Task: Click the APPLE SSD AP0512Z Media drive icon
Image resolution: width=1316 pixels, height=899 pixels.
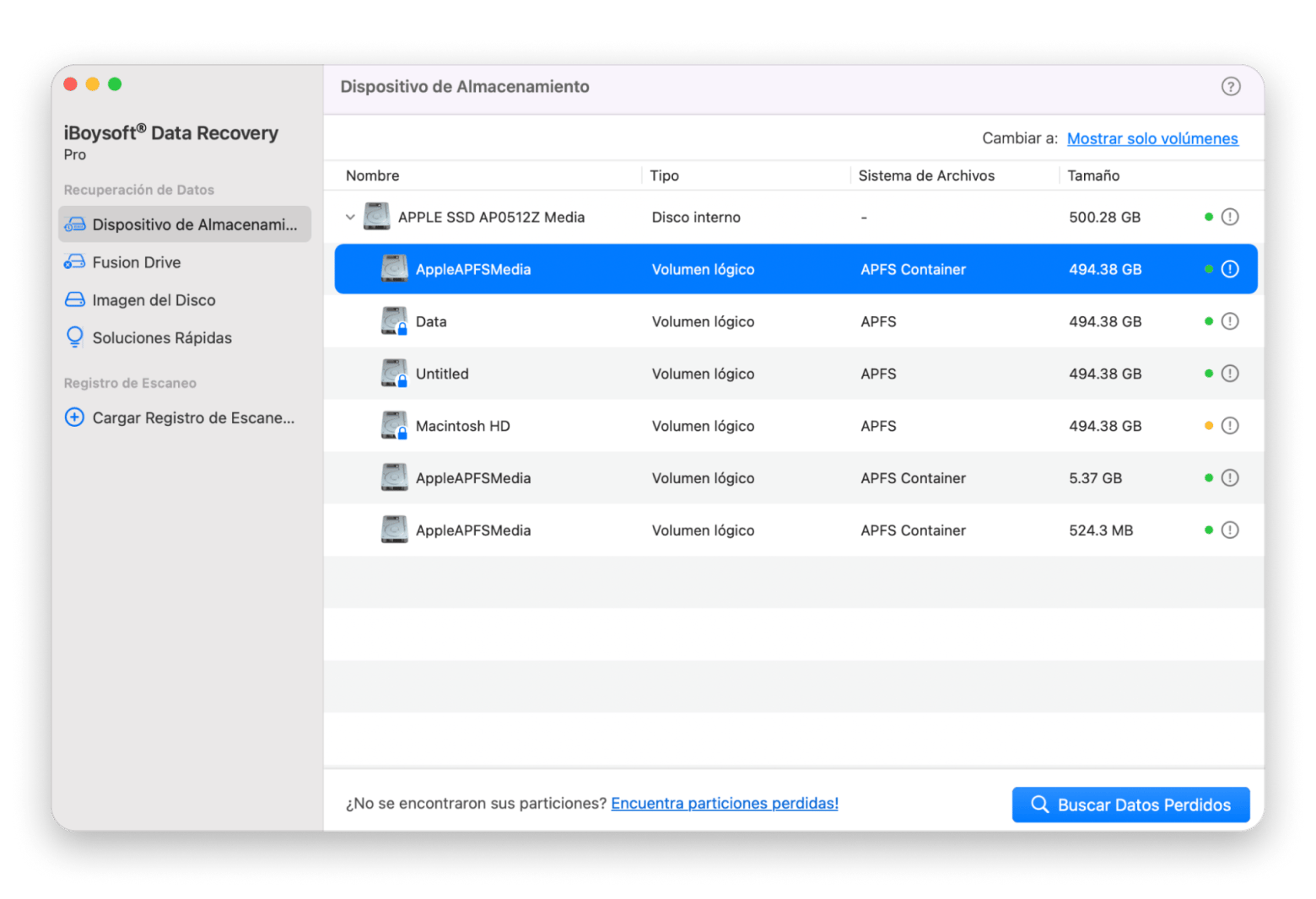Action: 376,217
